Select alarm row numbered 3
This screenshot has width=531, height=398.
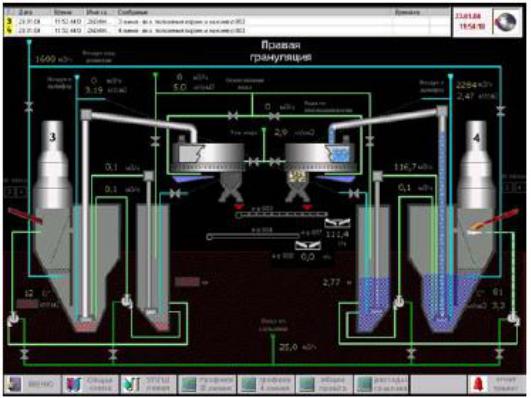[228, 21]
